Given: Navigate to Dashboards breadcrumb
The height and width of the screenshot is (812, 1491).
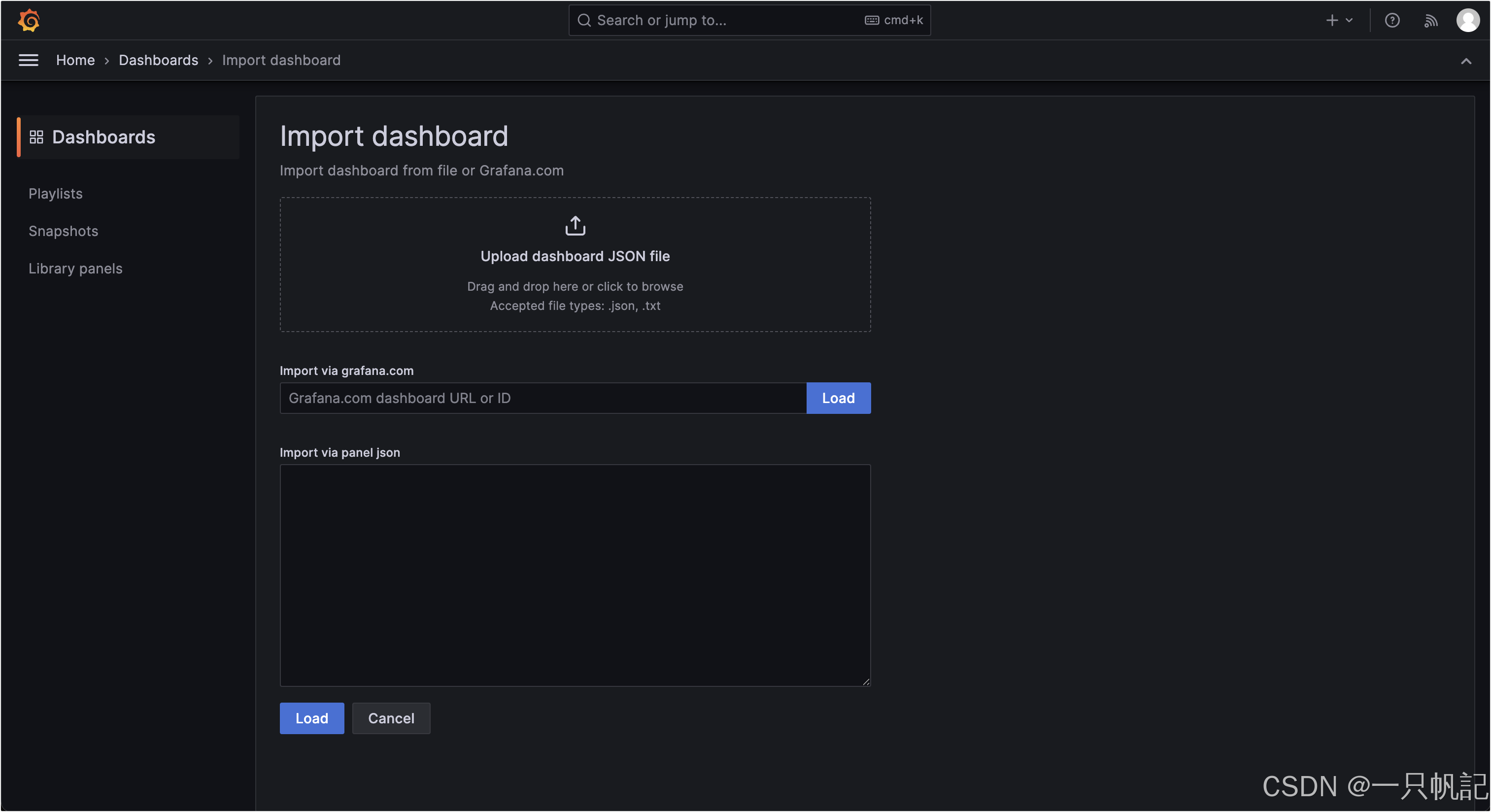Looking at the screenshot, I should 158,60.
